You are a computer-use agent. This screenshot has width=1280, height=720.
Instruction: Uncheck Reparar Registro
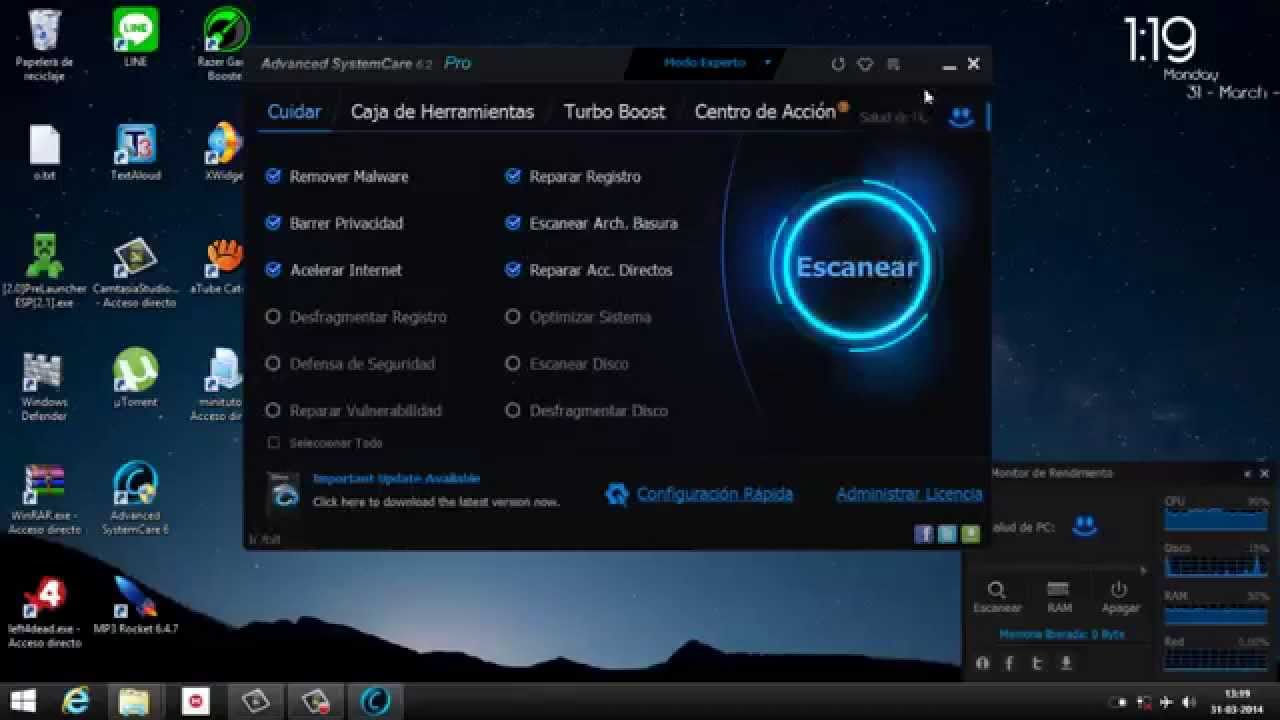pos(513,176)
